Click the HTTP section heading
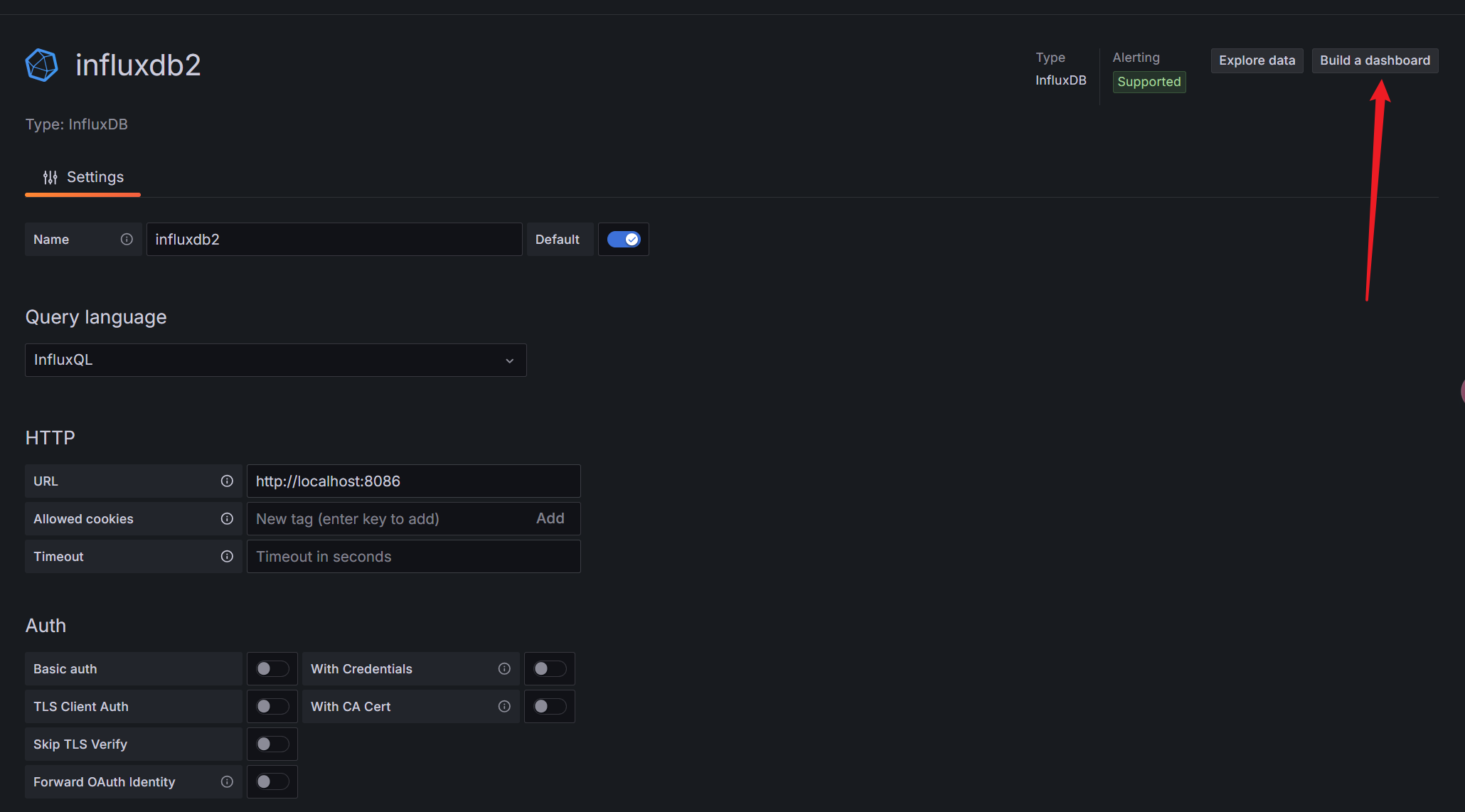The image size is (1465, 812). [x=50, y=438]
